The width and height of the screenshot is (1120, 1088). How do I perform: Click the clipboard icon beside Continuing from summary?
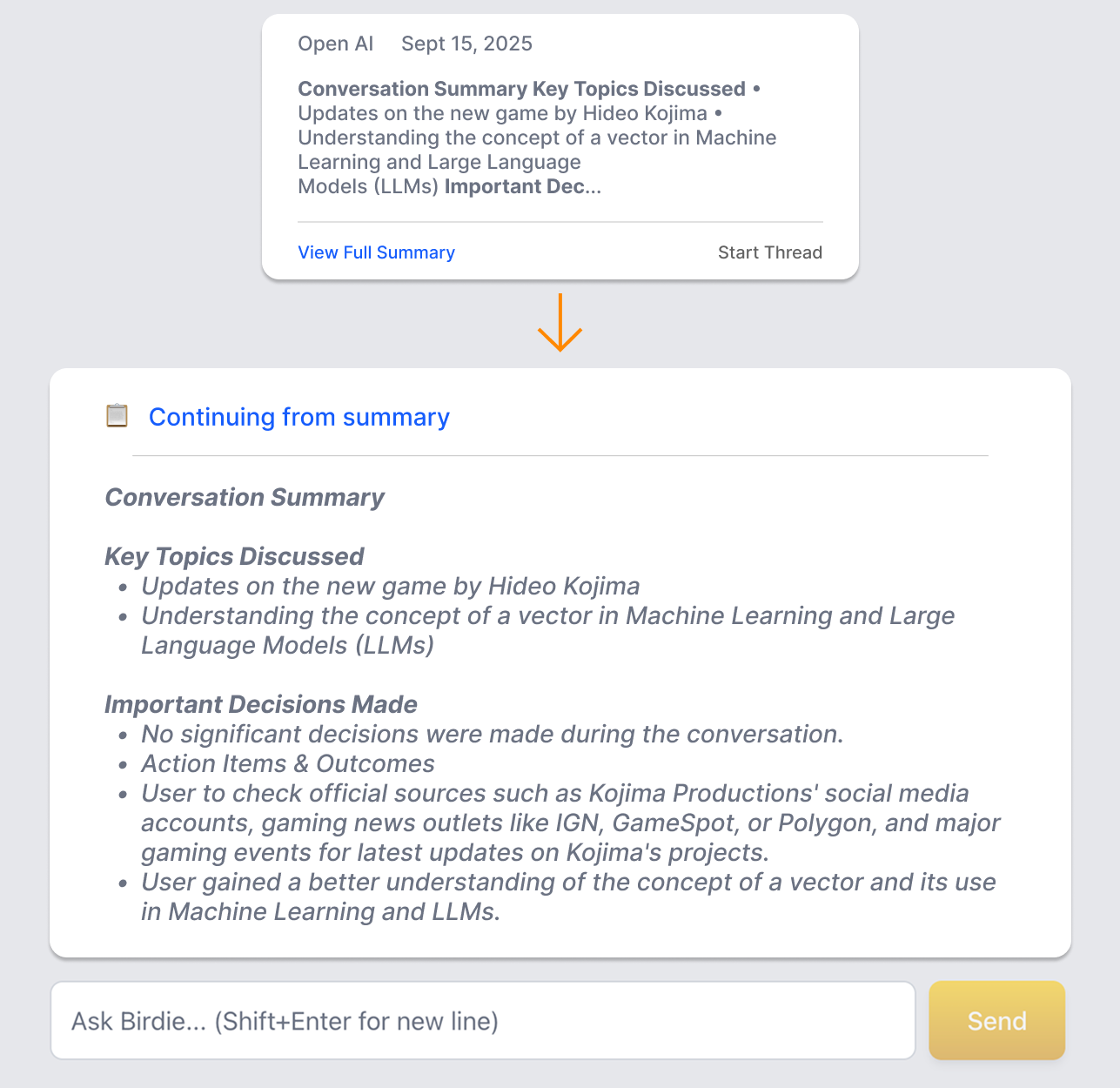pos(117,416)
